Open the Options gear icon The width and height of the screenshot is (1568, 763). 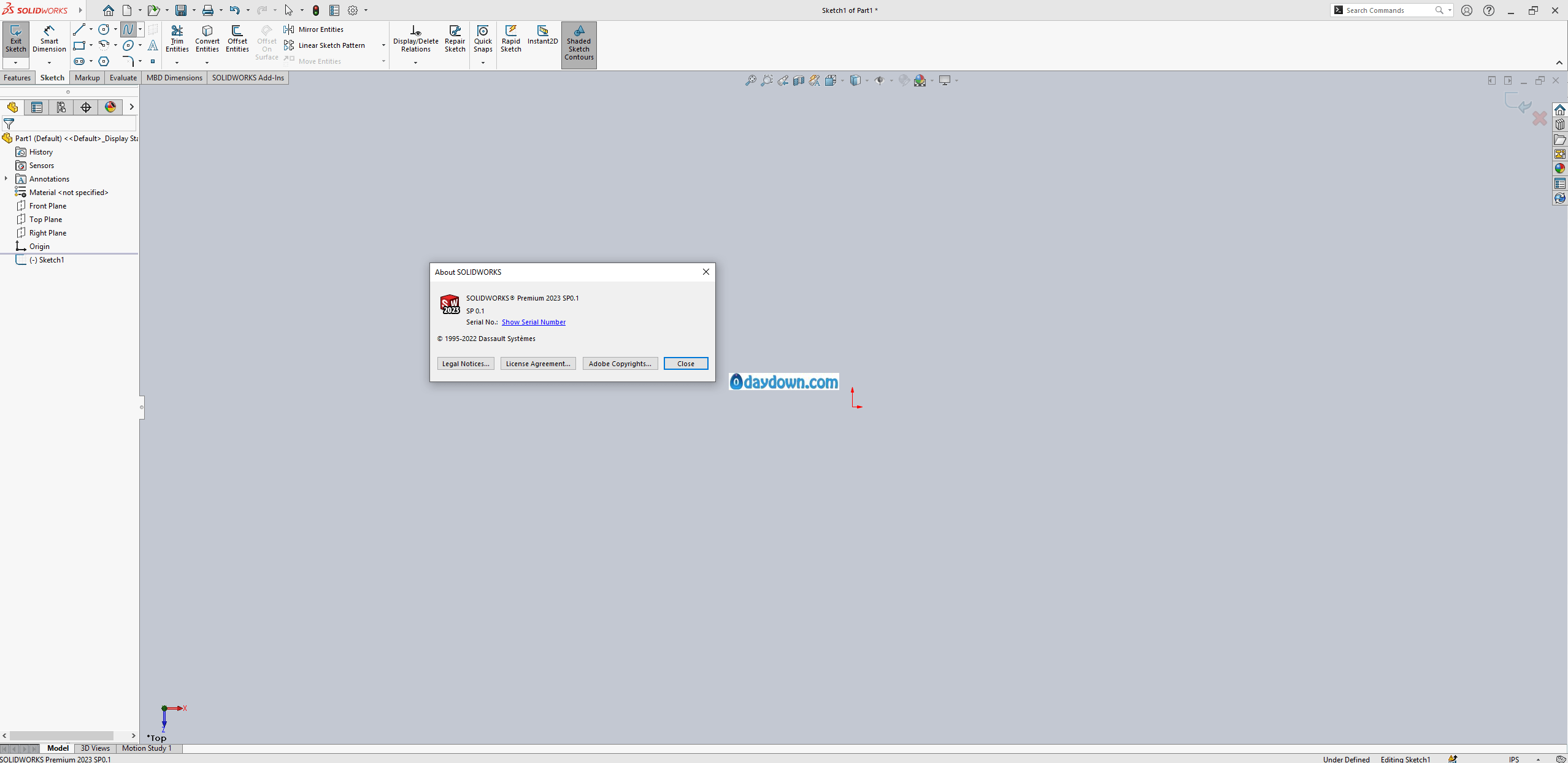click(x=353, y=10)
